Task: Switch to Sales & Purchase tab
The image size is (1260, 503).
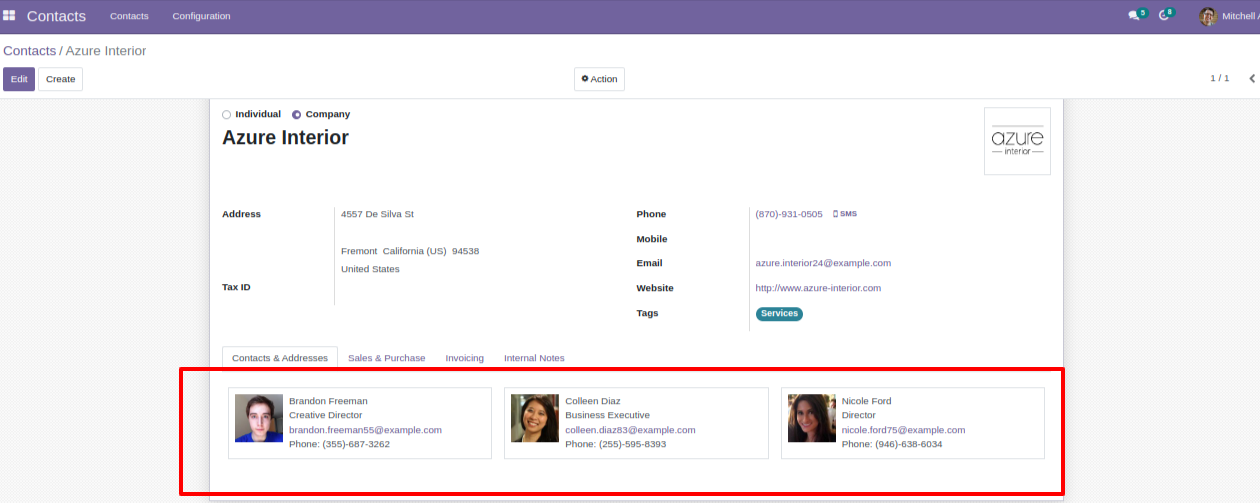Action: click(x=387, y=358)
